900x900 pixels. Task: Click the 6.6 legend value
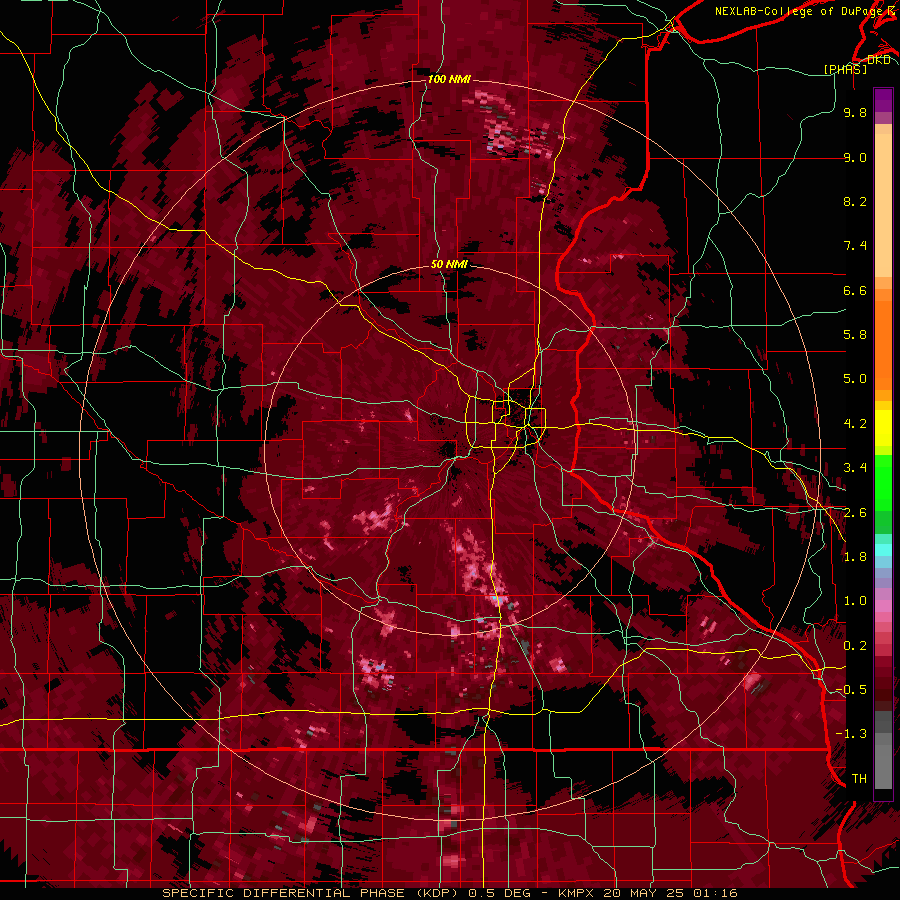(855, 290)
